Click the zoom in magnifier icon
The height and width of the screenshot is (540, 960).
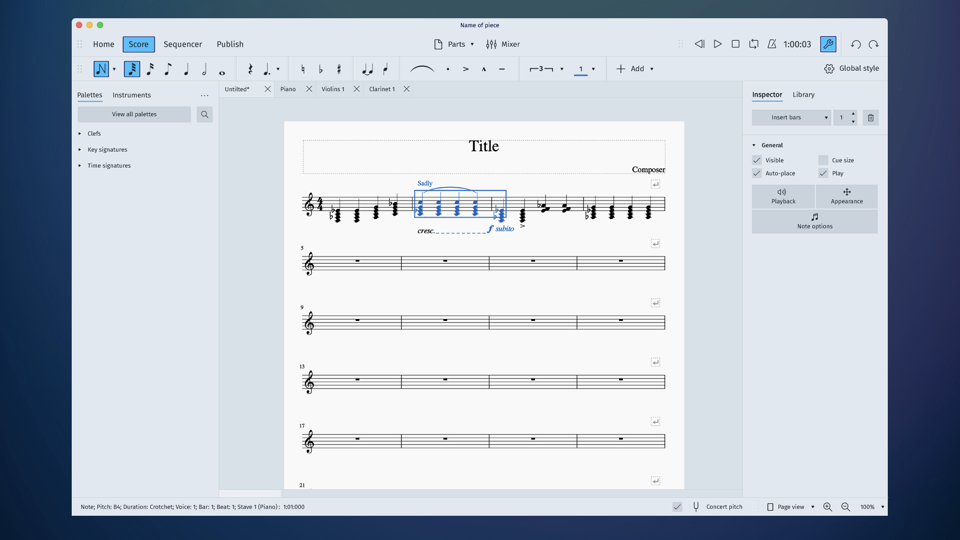click(827, 507)
